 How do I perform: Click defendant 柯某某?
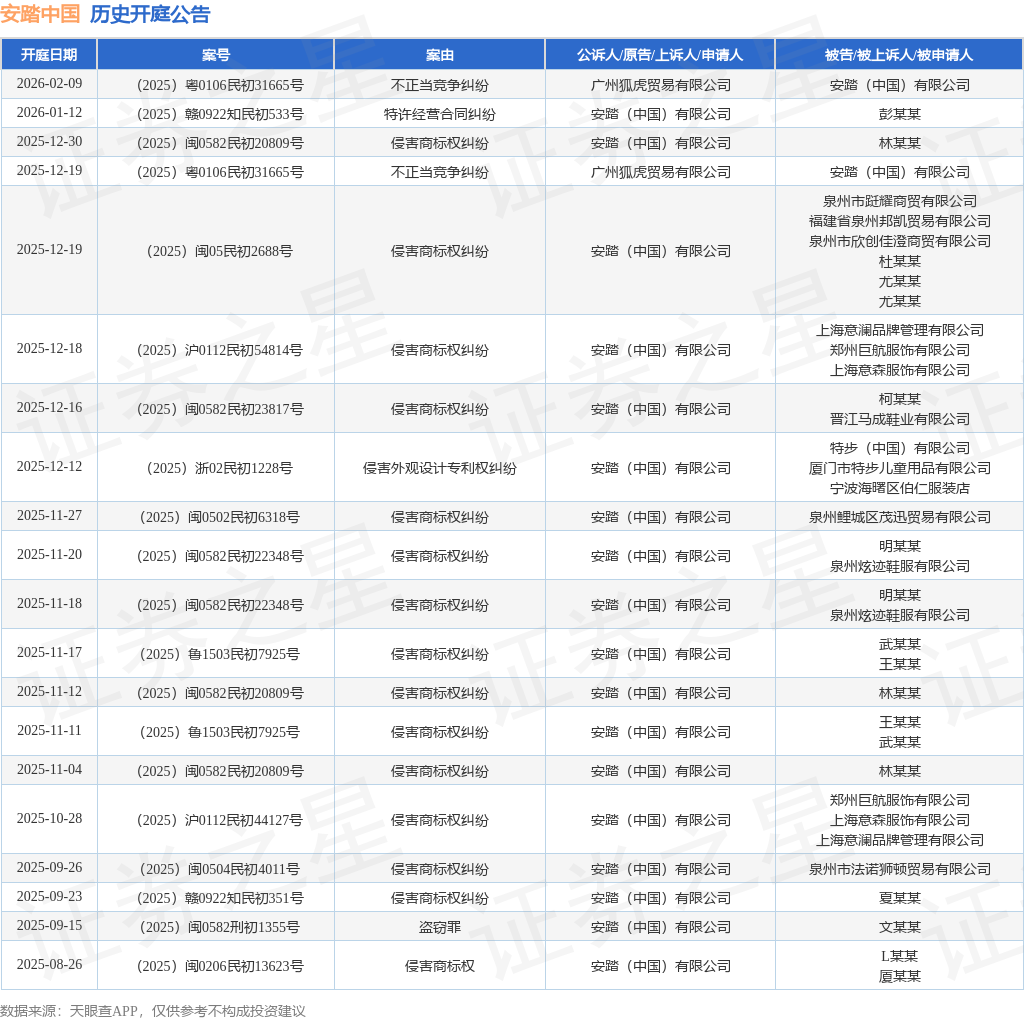[899, 399]
